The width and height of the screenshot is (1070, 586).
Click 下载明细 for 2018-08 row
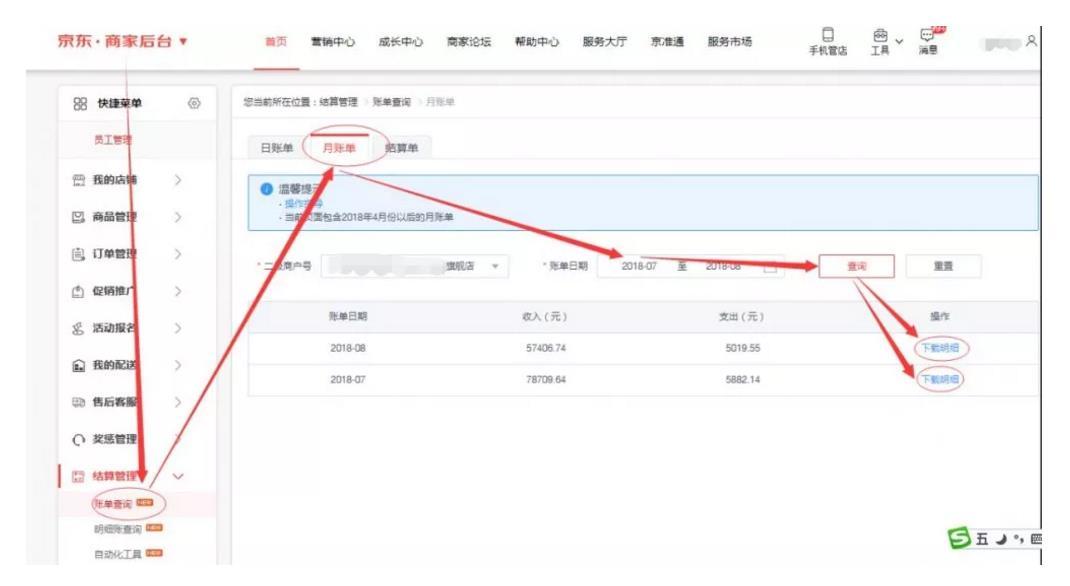click(940, 348)
